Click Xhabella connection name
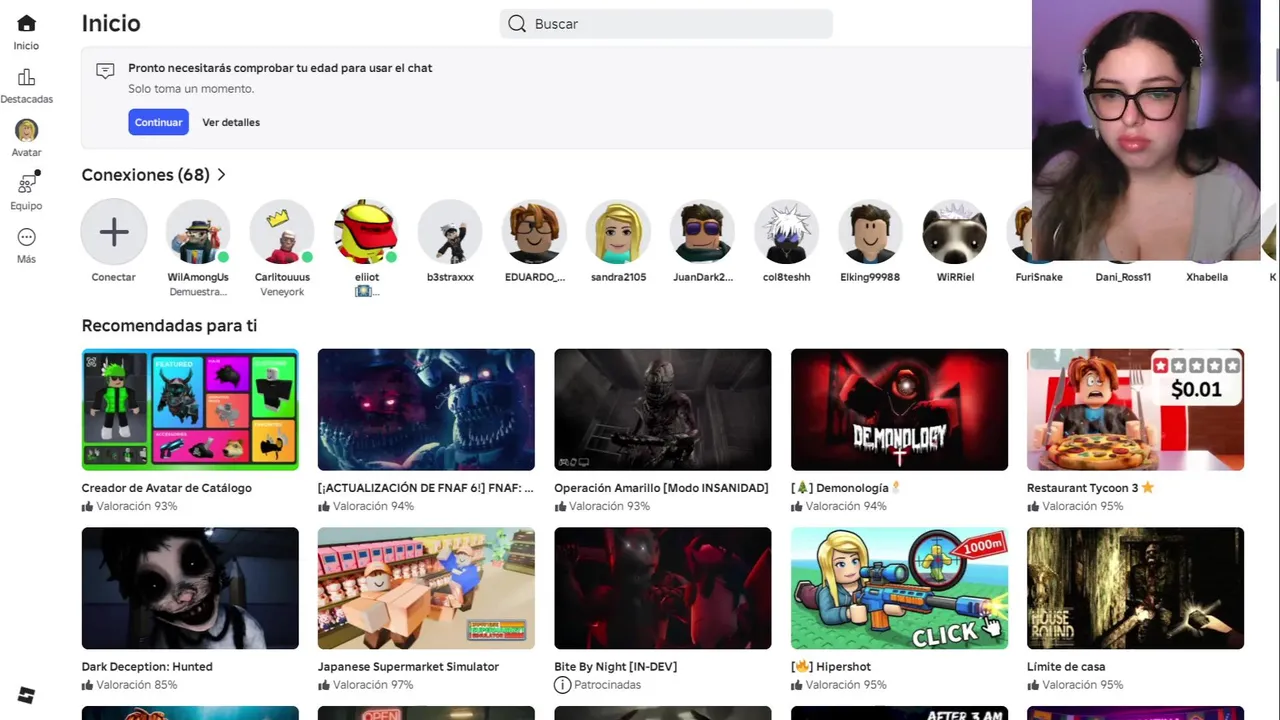This screenshot has width=1280, height=720. [x=1207, y=277]
